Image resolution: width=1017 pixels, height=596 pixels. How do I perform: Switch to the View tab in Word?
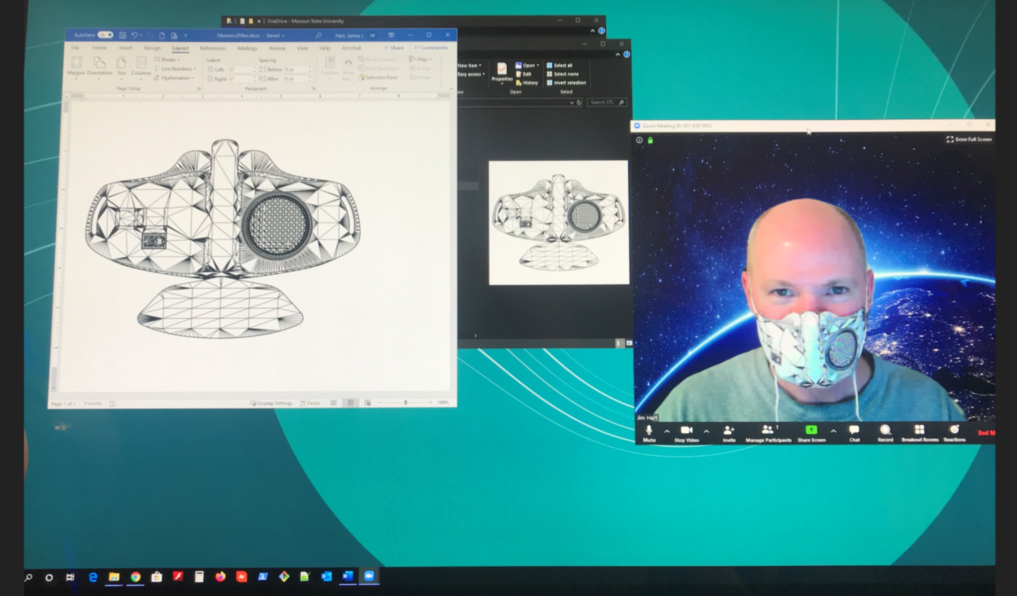302,48
